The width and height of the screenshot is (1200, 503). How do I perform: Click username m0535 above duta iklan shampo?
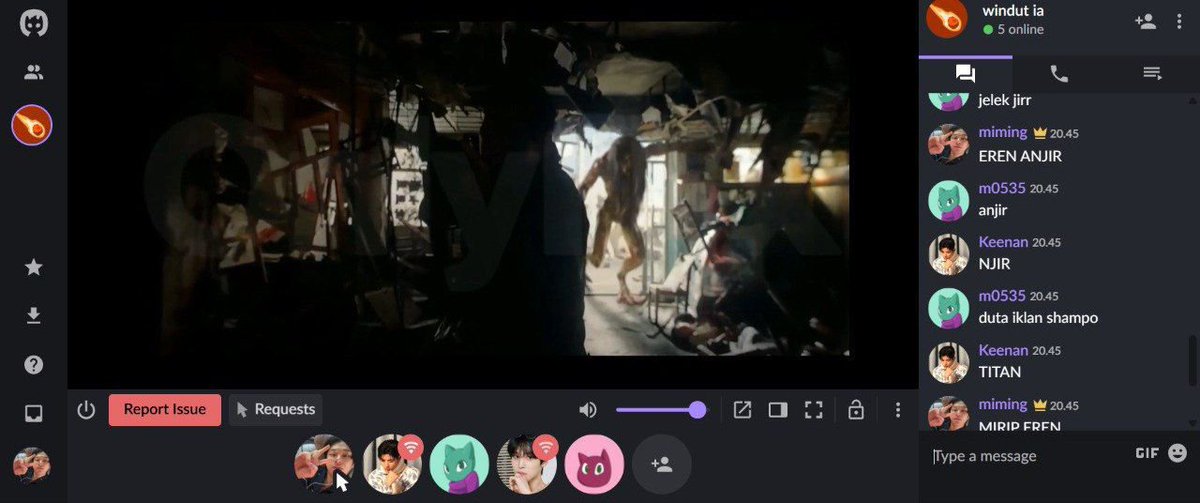(x=1002, y=296)
